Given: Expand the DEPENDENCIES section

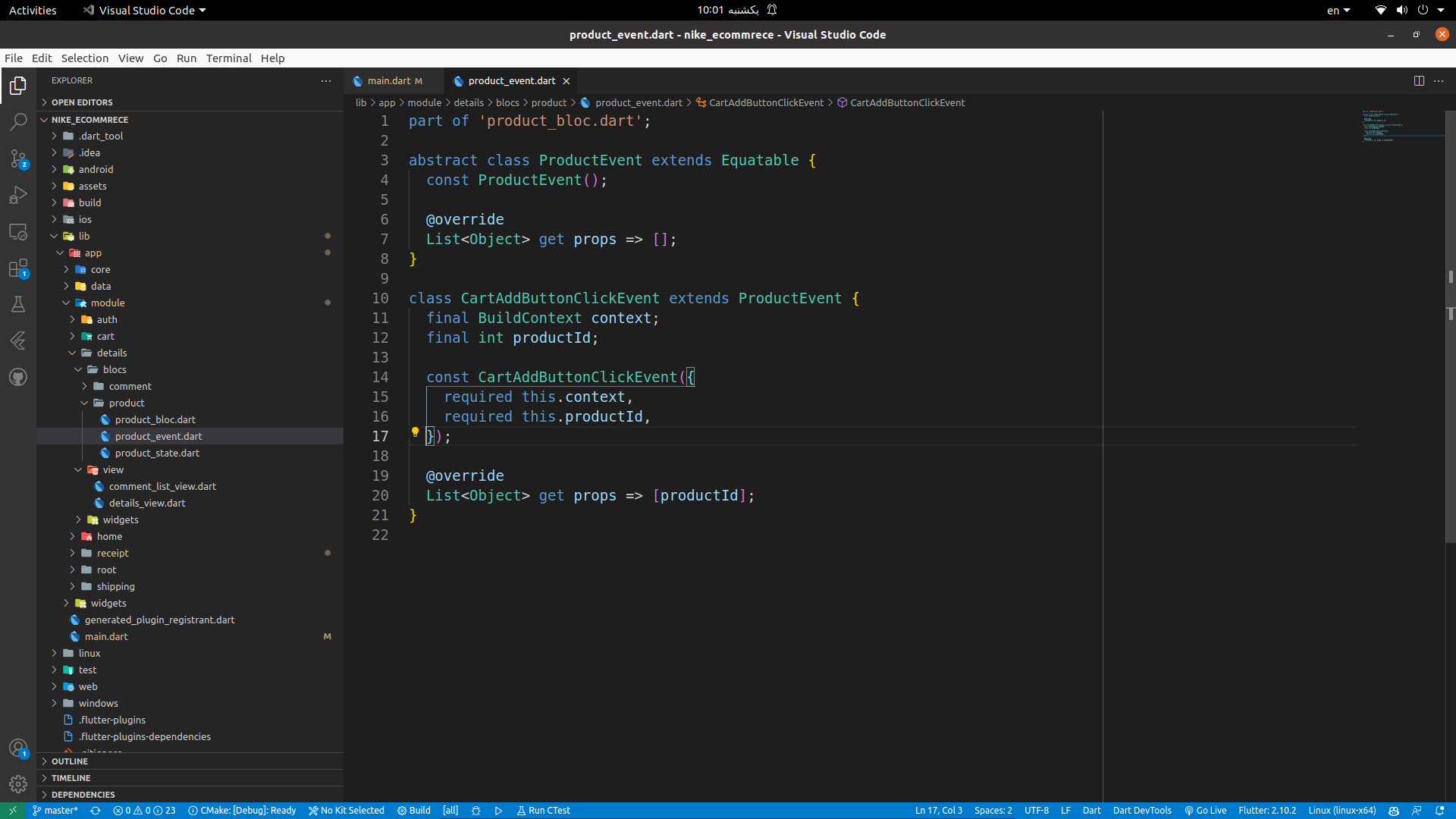Looking at the screenshot, I should point(190,795).
